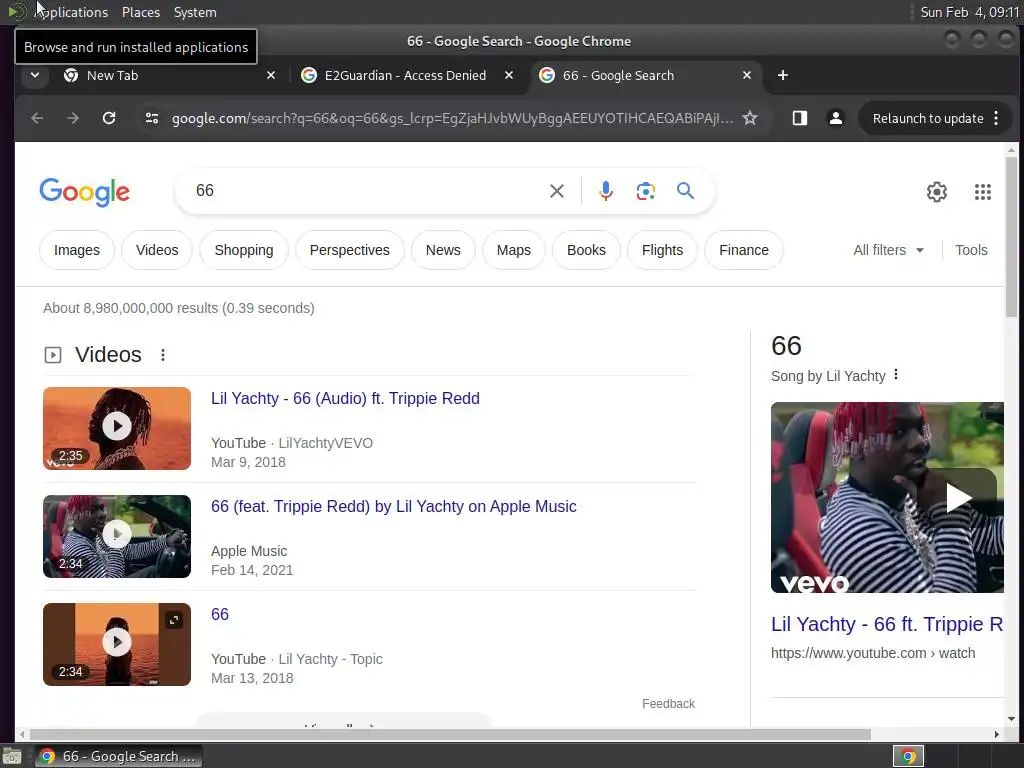Filter results by Flights
The image size is (1024, 768).
662,250
